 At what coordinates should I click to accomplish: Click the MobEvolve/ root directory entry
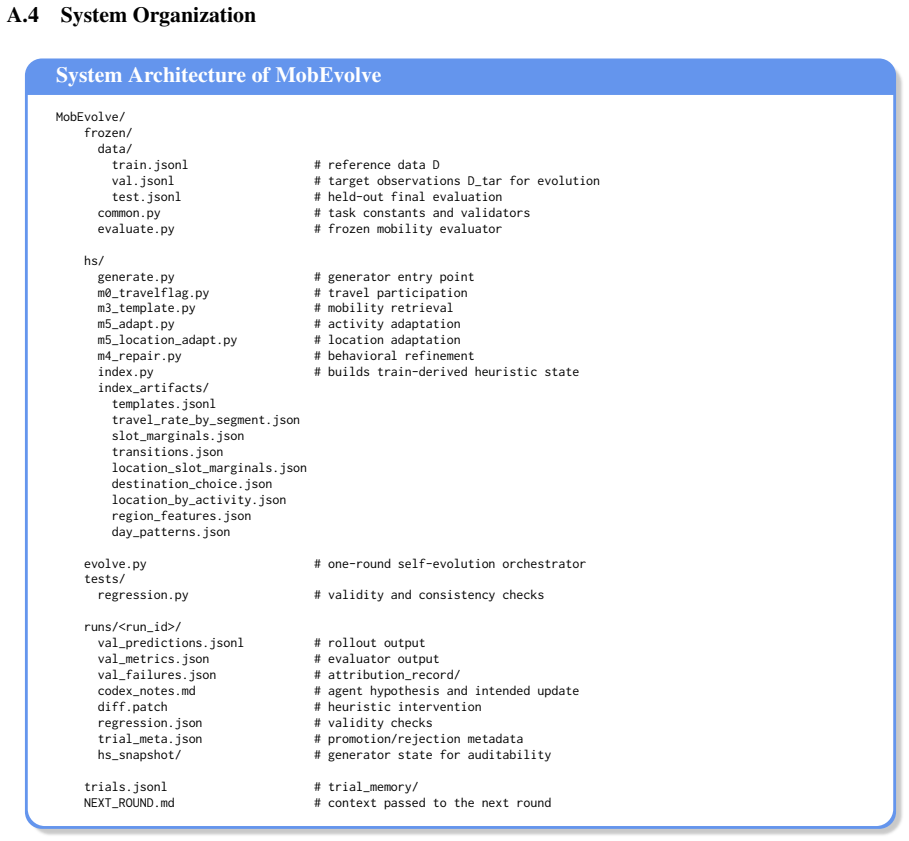(x=90, y=116)
